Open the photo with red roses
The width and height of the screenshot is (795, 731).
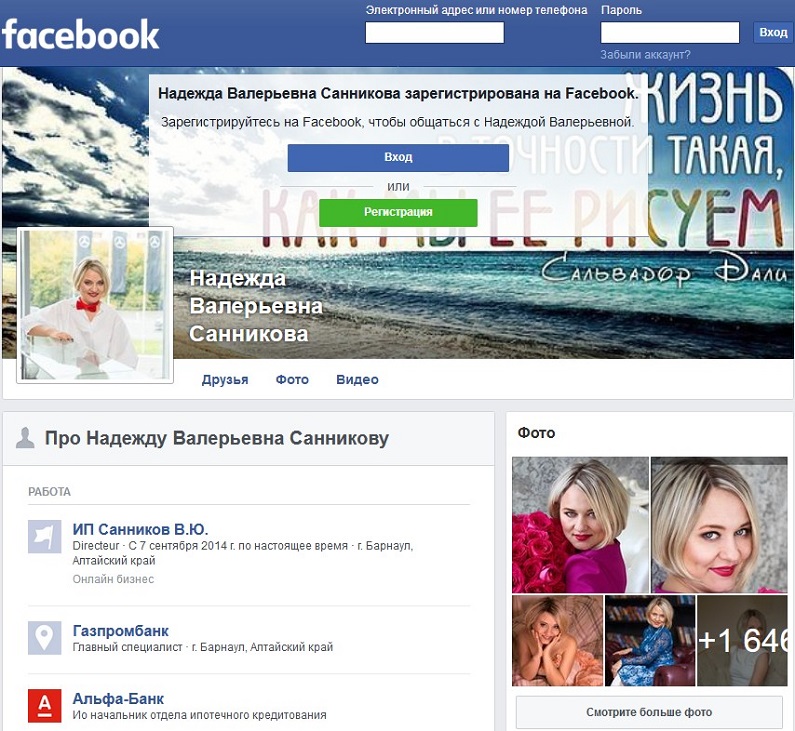tap(580, 525)
